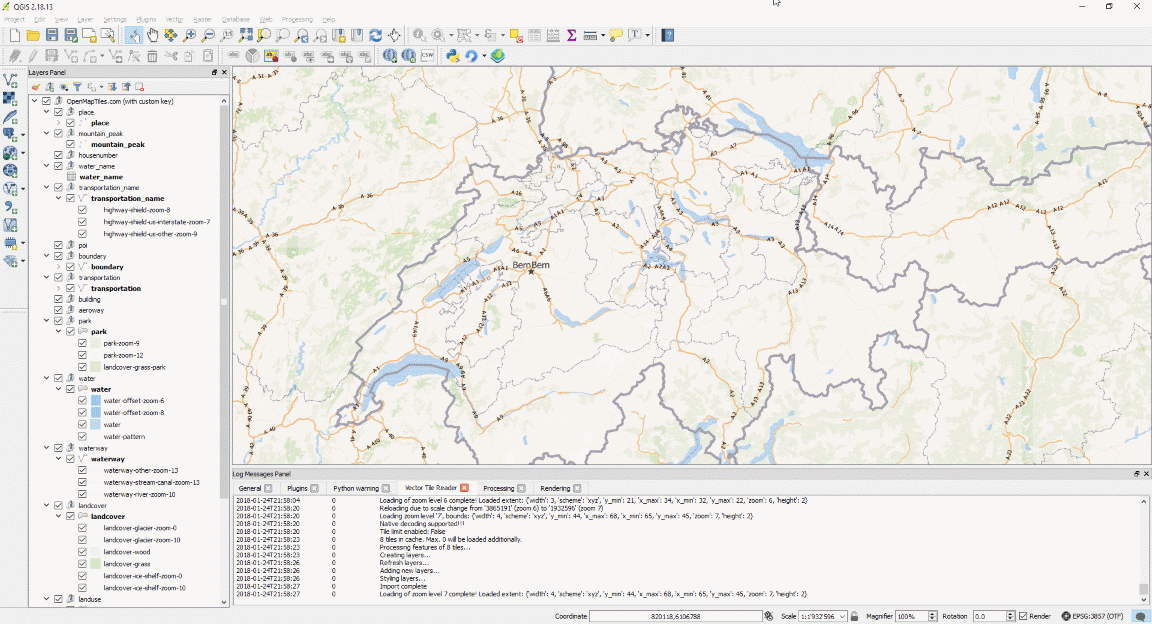
Task: Click the landcover-grass color swatch
Action: [96, 564]
